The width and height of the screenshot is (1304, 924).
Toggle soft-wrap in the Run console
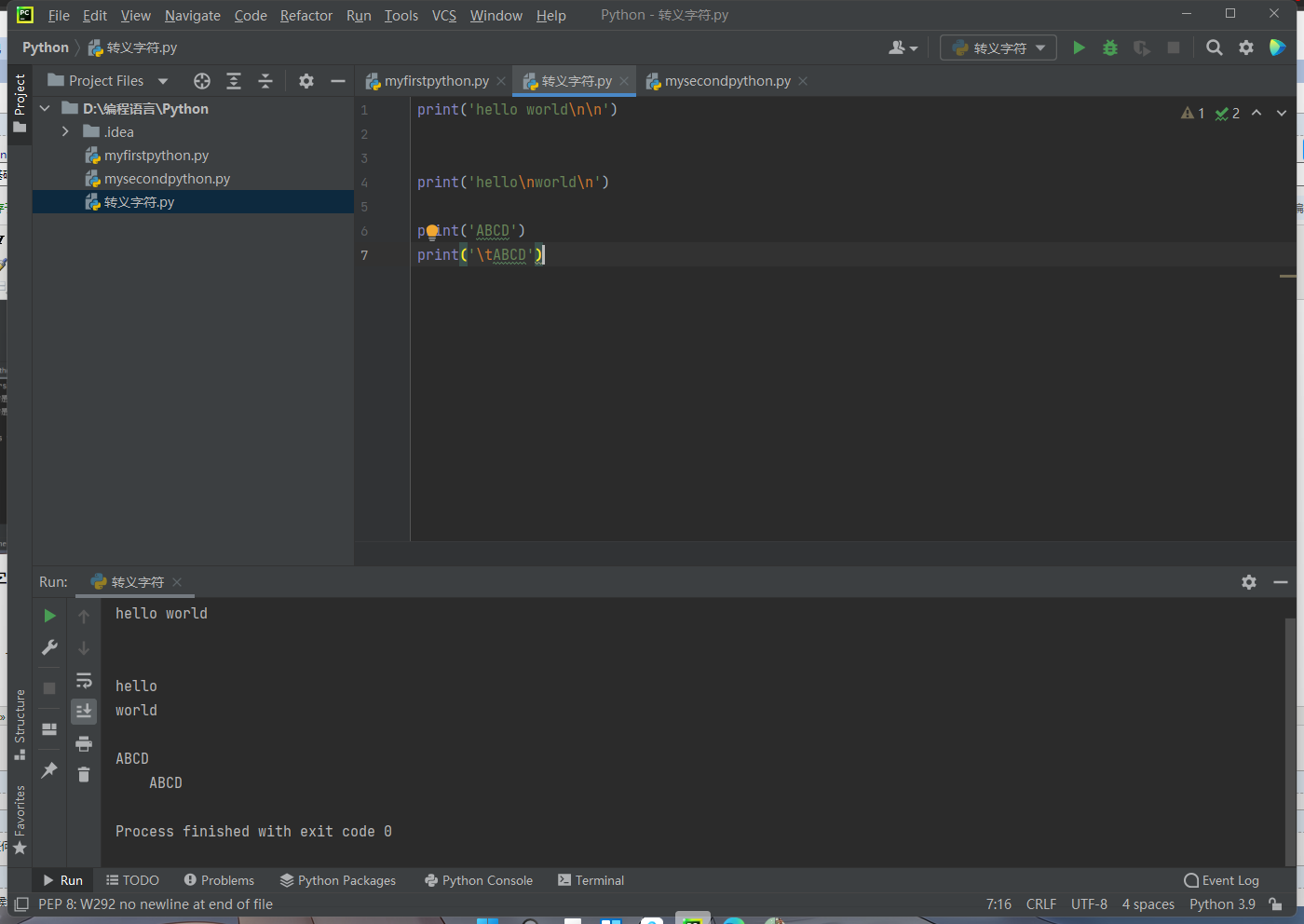coord(84,680)
